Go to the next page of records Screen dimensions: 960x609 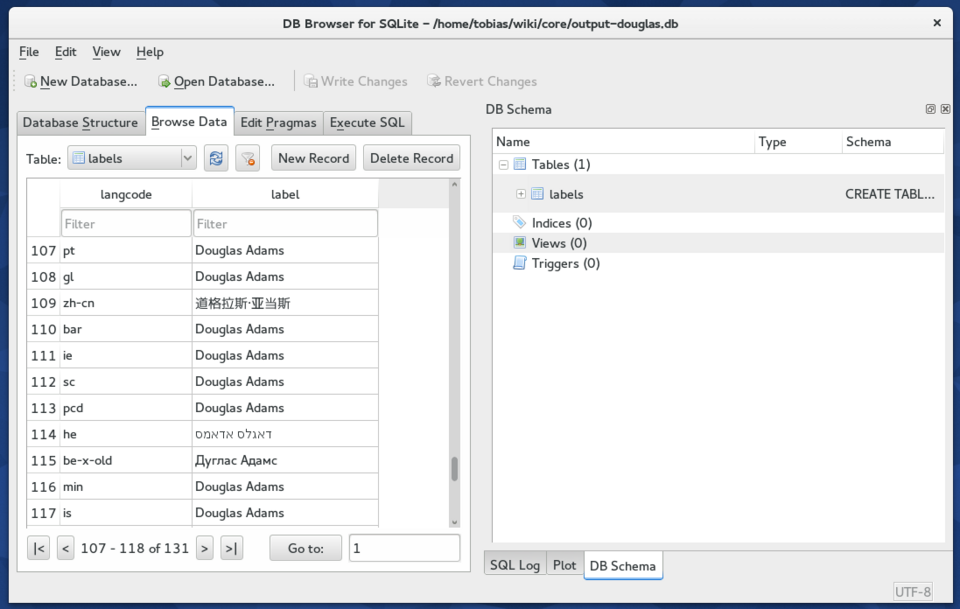coord(204,548)
